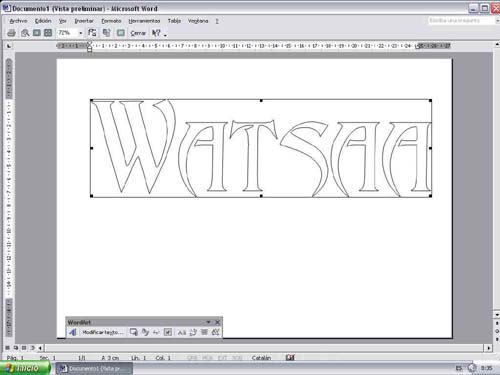Viewport: 500px width, 375px height.
Task: Click the next page double arrow
Action: click(497, 339)
